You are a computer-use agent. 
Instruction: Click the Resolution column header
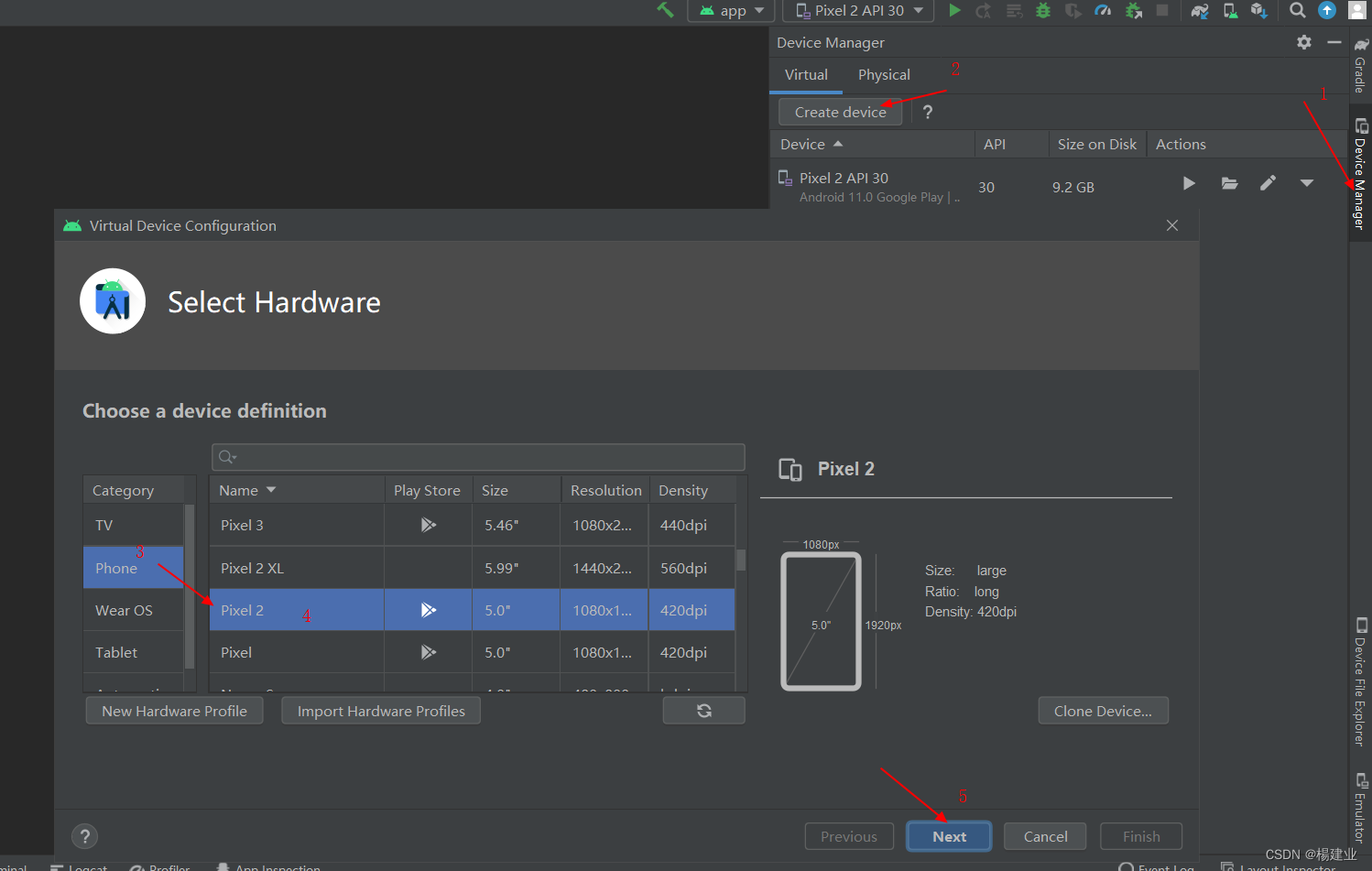(605, 490)
